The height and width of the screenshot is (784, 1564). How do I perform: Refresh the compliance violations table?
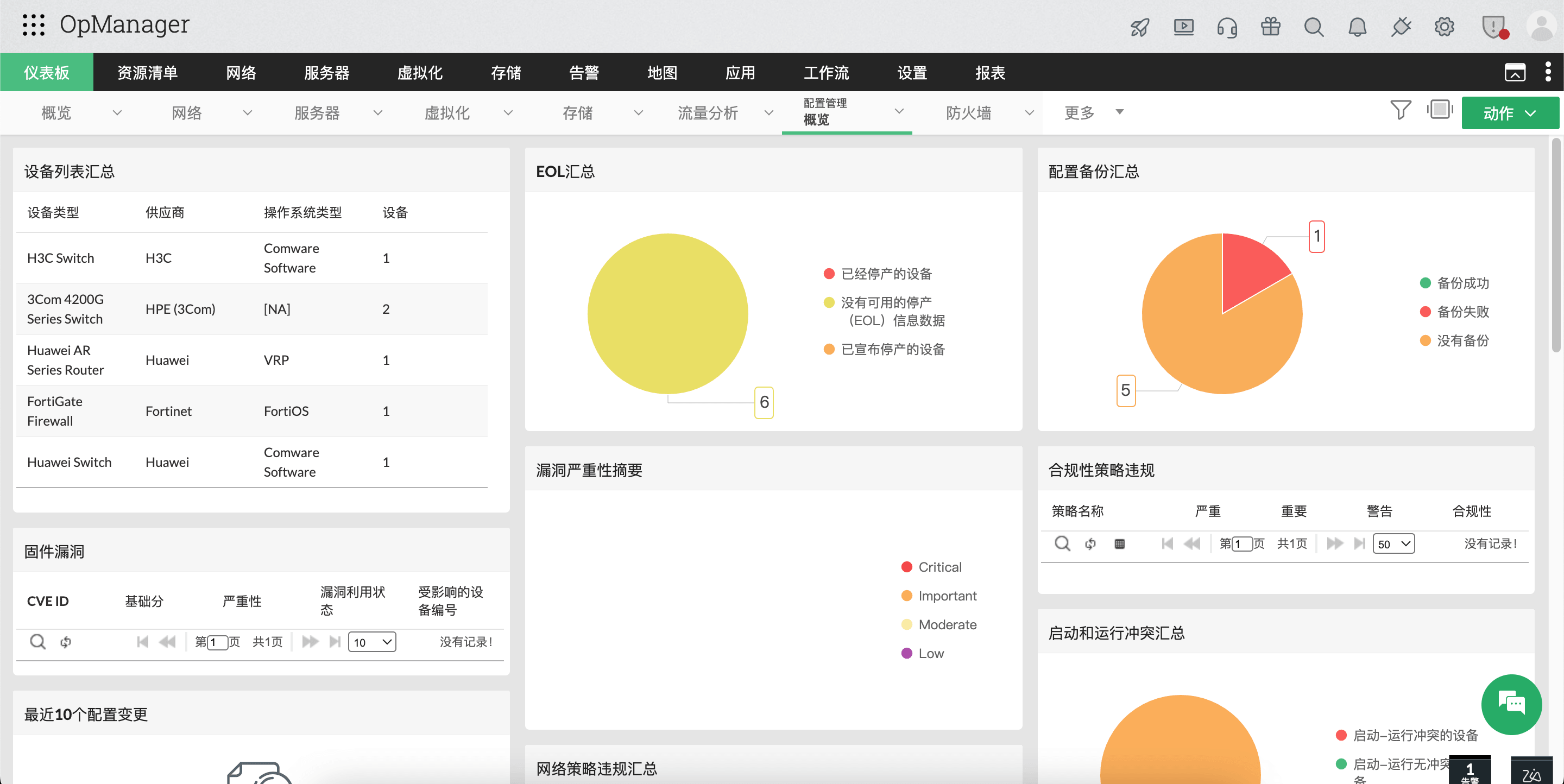1090,543
